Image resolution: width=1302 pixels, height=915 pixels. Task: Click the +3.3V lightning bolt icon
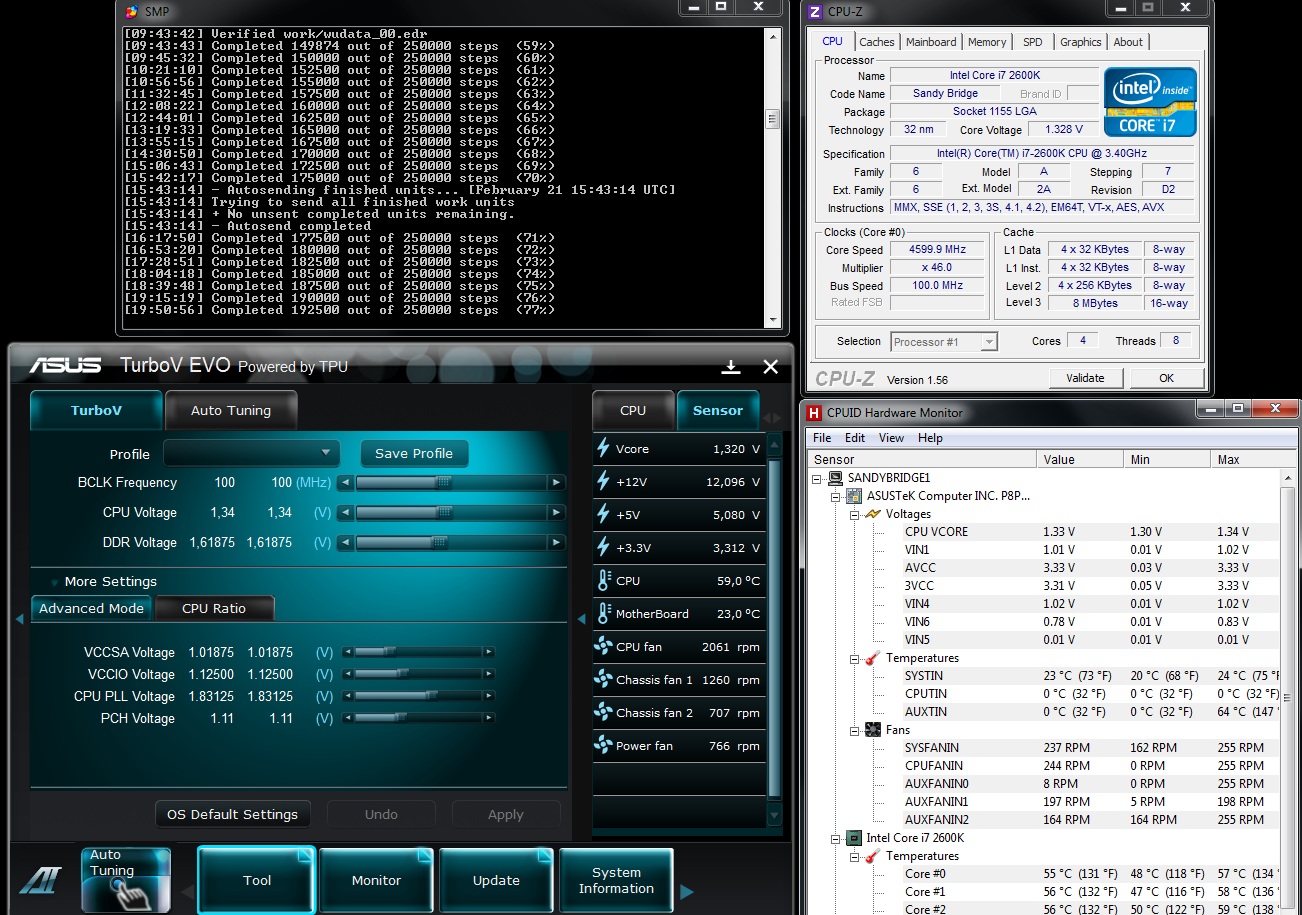click(603, 548)
